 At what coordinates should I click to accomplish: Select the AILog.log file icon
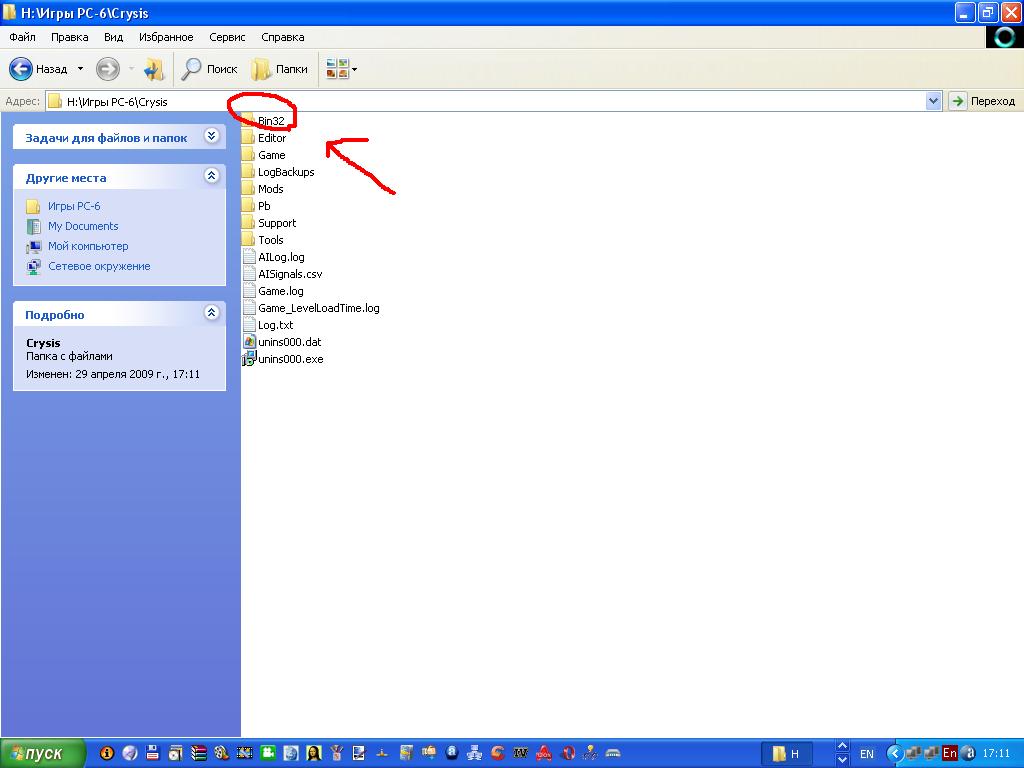[x=249, y=257]
